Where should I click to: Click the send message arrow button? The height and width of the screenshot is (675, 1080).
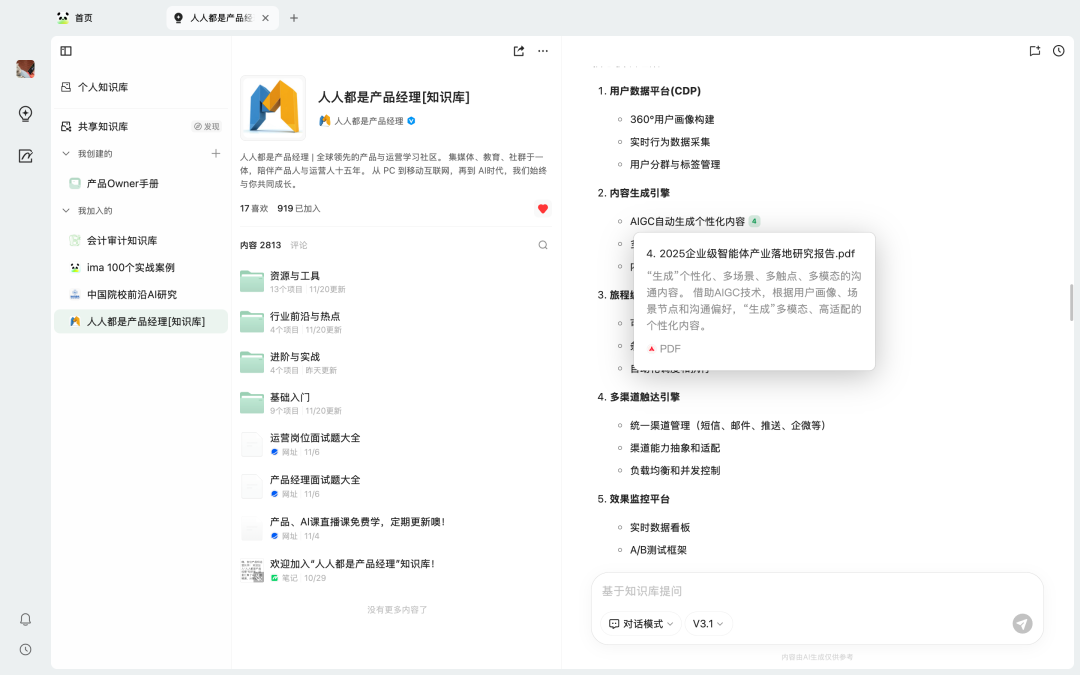[1022, 623]
